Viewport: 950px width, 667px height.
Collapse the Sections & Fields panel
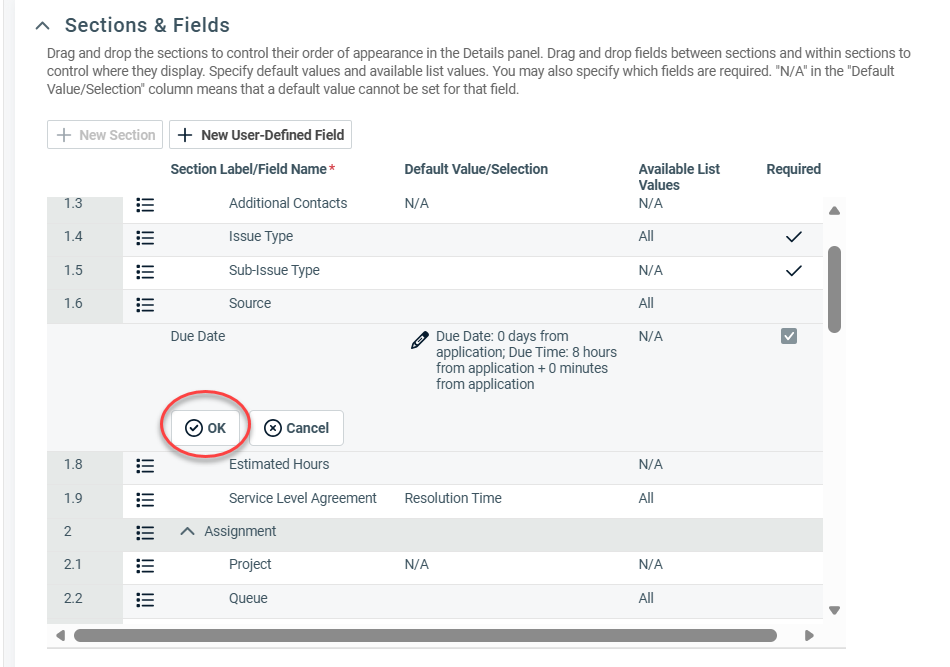[42, 26]
